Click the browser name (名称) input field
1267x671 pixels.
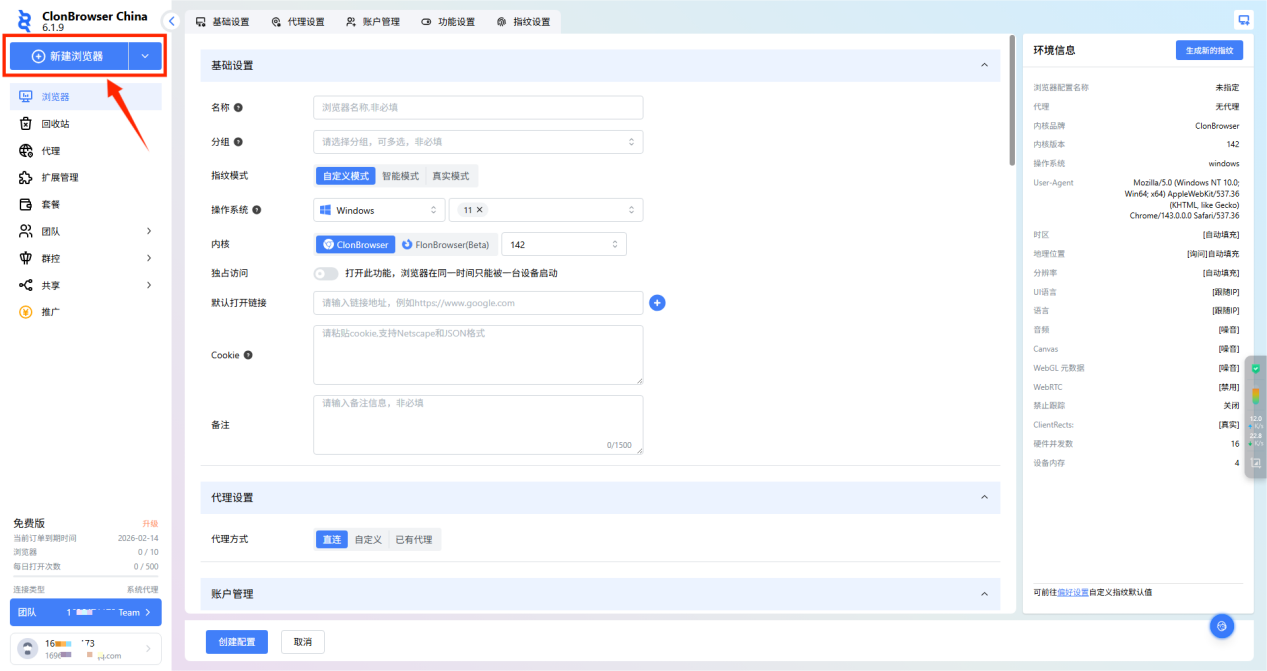click(478, 107)
